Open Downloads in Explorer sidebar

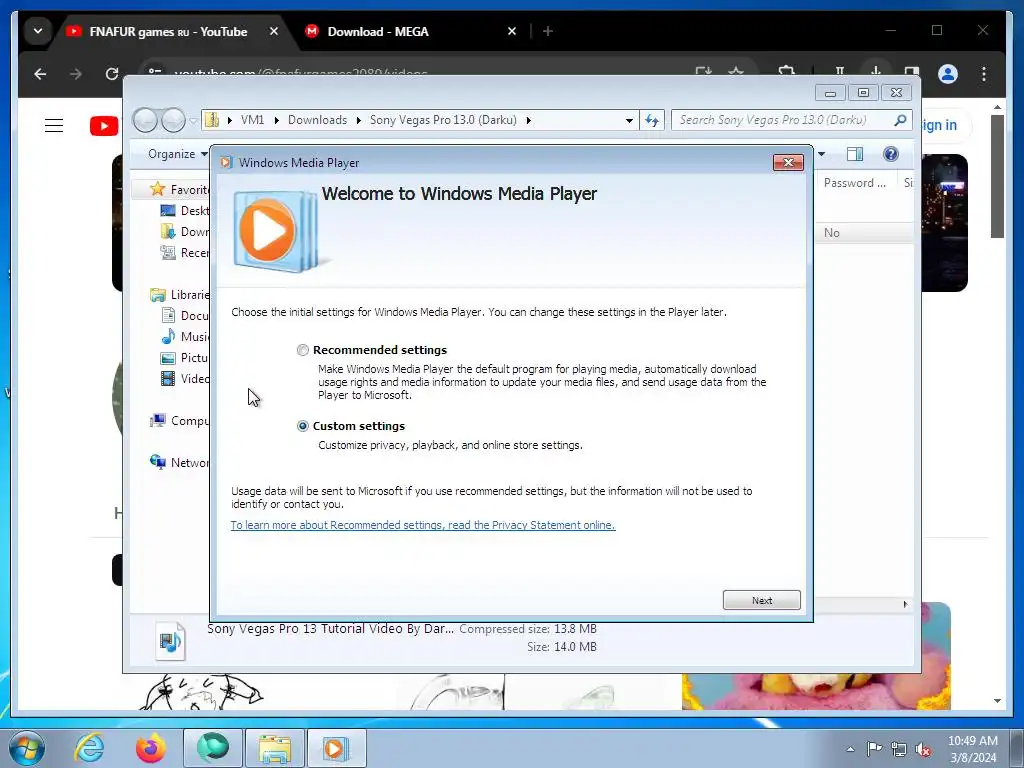(x=185, y=231)
